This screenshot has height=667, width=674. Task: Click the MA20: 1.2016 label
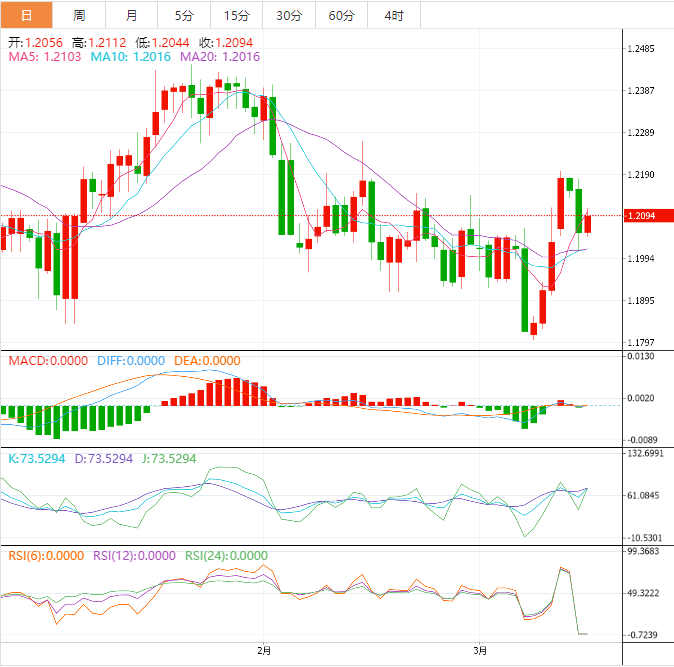pyautogui.click(x=220, y=57)
